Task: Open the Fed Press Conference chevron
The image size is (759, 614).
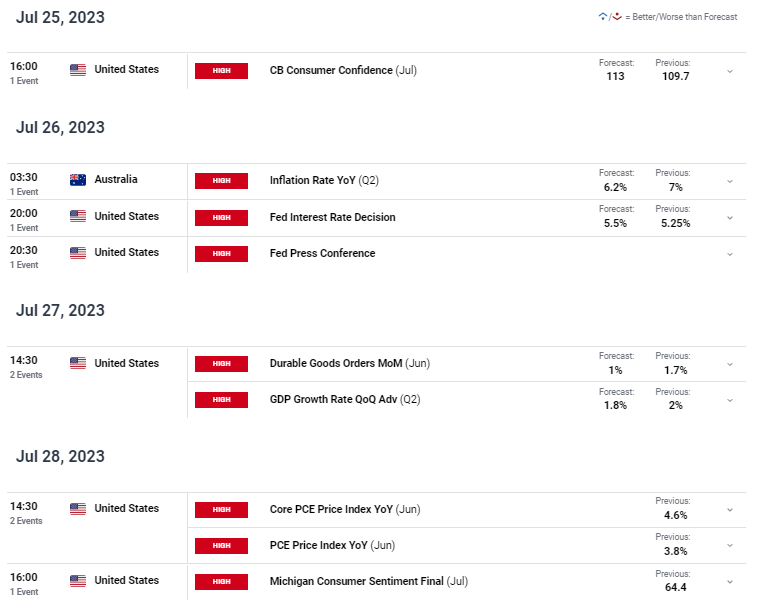Action: 730,254
